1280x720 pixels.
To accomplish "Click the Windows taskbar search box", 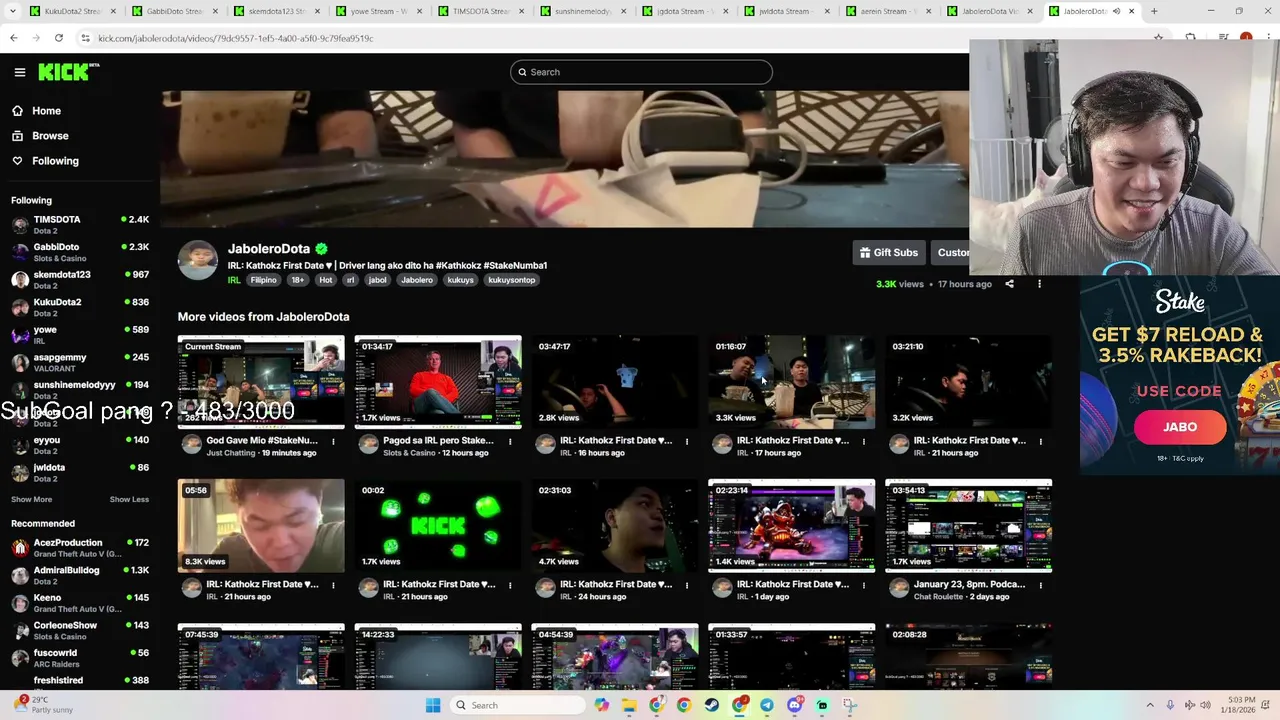I will 517,705.
